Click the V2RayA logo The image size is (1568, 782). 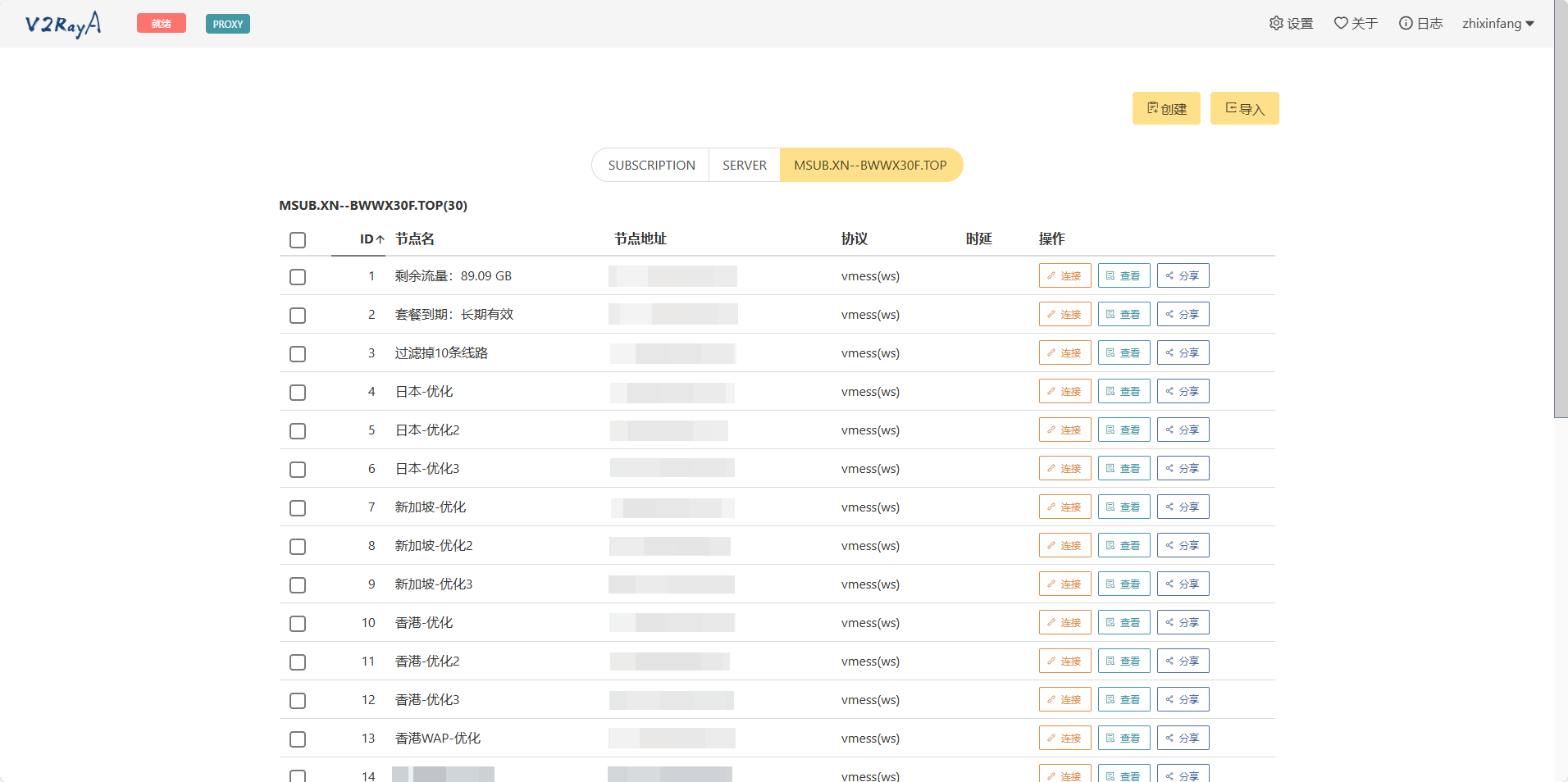[63, 24]
